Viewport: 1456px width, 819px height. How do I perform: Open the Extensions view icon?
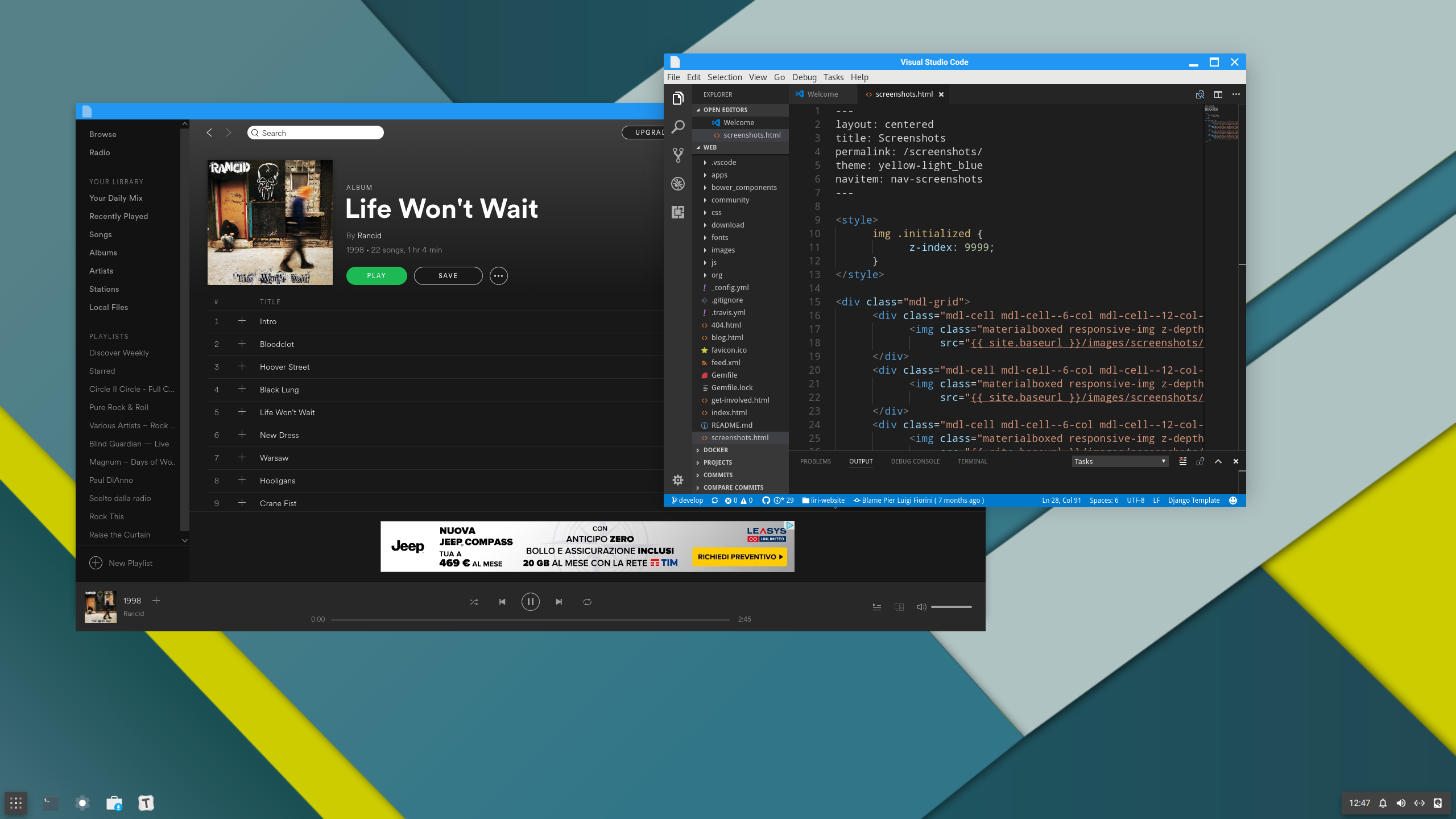(x=678, y=212)
